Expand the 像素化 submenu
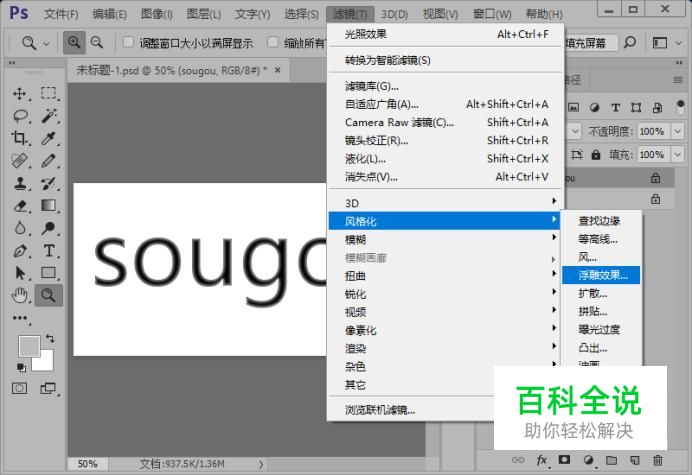 click(444, 330)
